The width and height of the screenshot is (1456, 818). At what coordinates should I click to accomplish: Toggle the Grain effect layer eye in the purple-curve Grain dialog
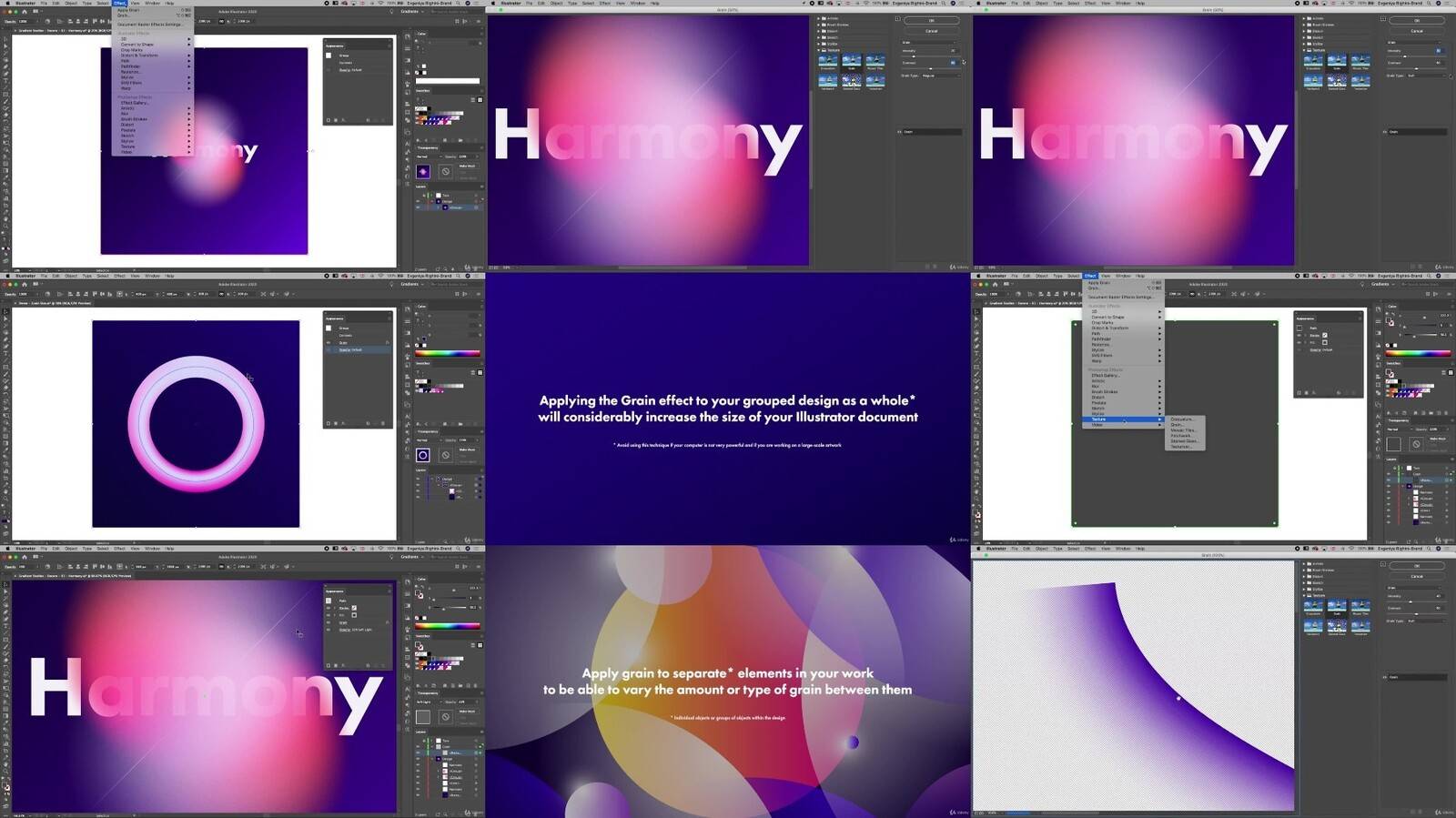tap(1385, 677)
